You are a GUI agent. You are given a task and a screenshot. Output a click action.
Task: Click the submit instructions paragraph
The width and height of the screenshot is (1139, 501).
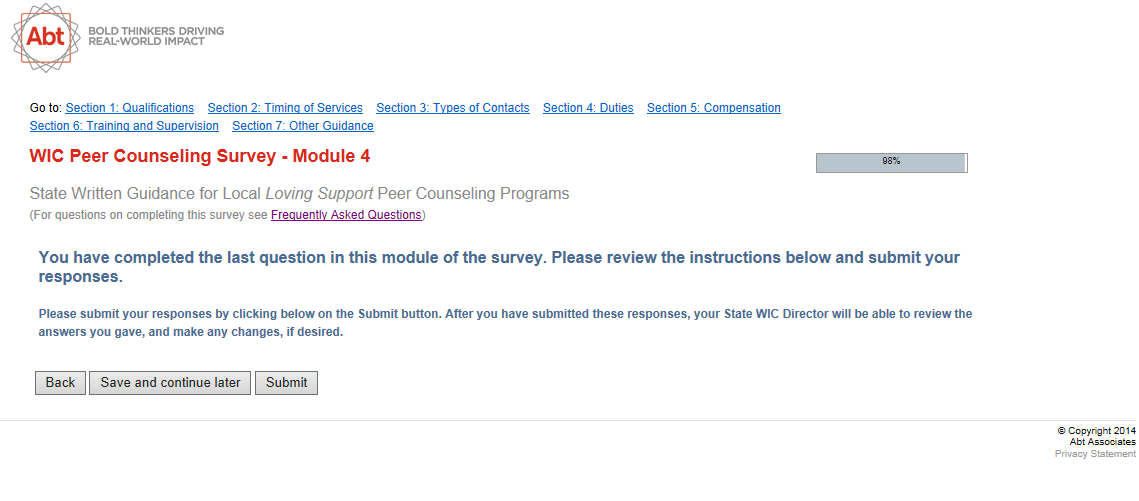pyautogui.click(x=505, y=323)
